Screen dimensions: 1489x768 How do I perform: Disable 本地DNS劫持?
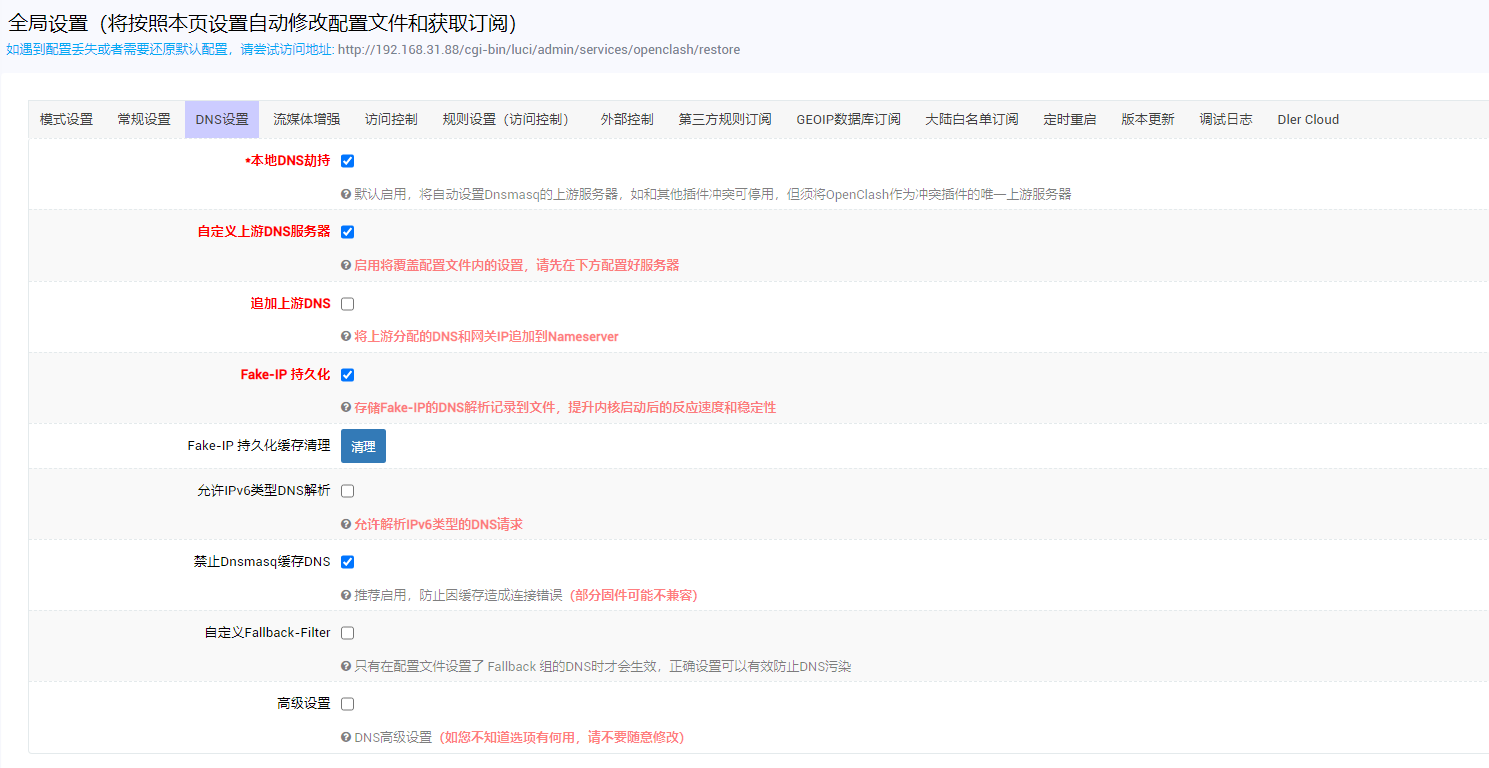[347, 160]
